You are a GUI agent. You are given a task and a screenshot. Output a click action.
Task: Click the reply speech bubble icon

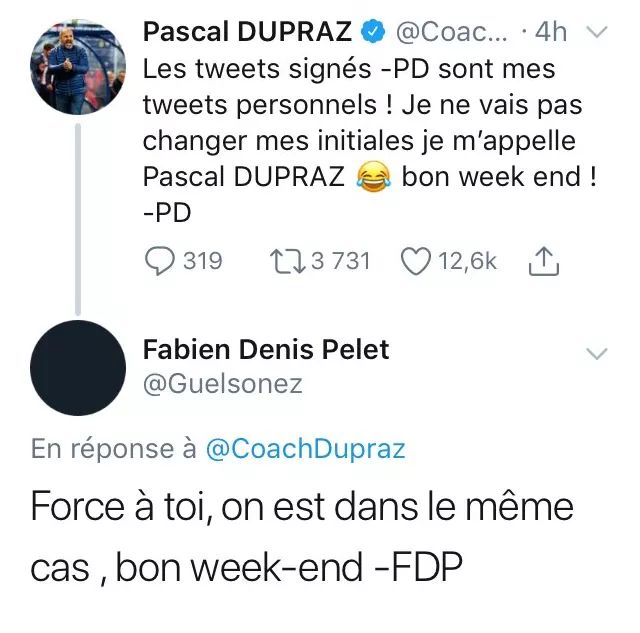coord(160,261)
